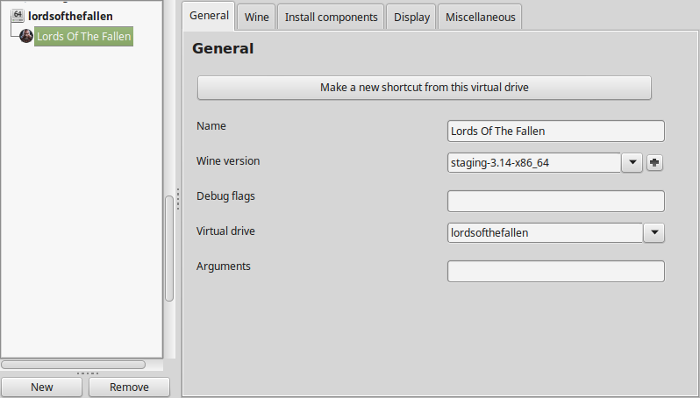
Task: Click the vertical splitter handle between the panels
Action: [178, 199]
